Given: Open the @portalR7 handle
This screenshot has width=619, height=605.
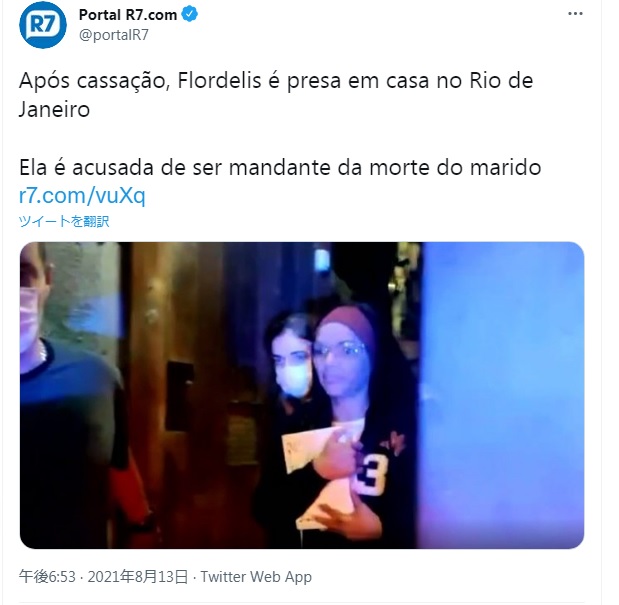Looking at the screenshot, I should click(x=114, y=35).
